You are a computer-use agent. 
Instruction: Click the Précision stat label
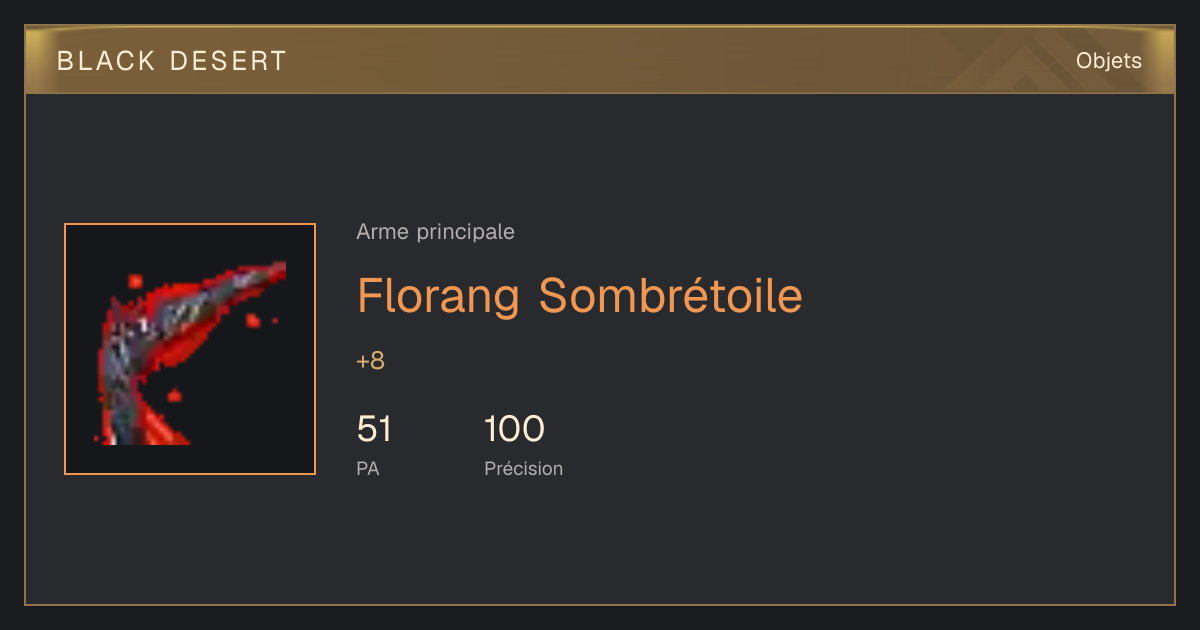tap(523, 468)
